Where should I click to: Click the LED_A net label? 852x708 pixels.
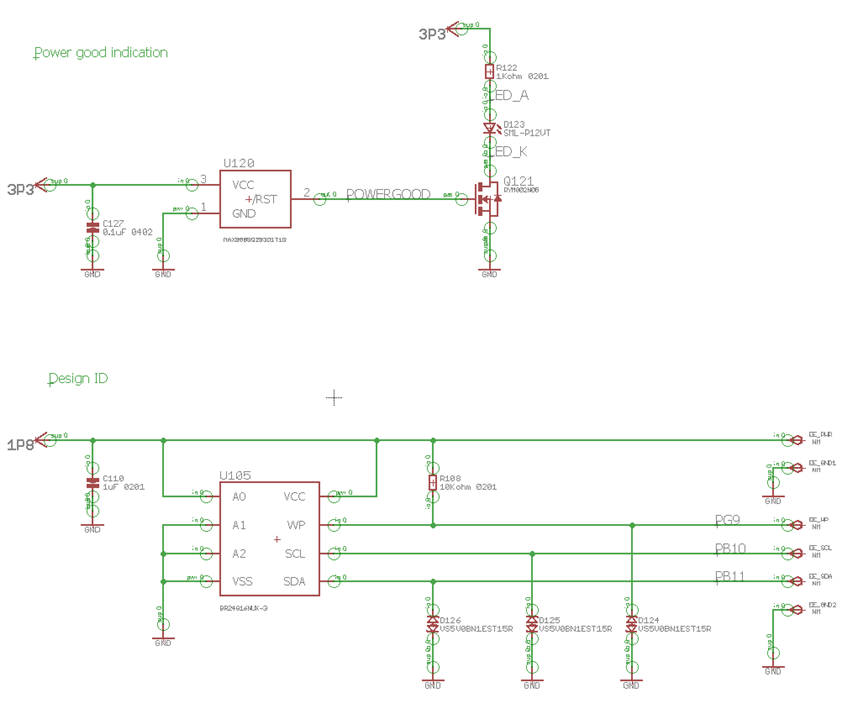(x=511, y=95)
